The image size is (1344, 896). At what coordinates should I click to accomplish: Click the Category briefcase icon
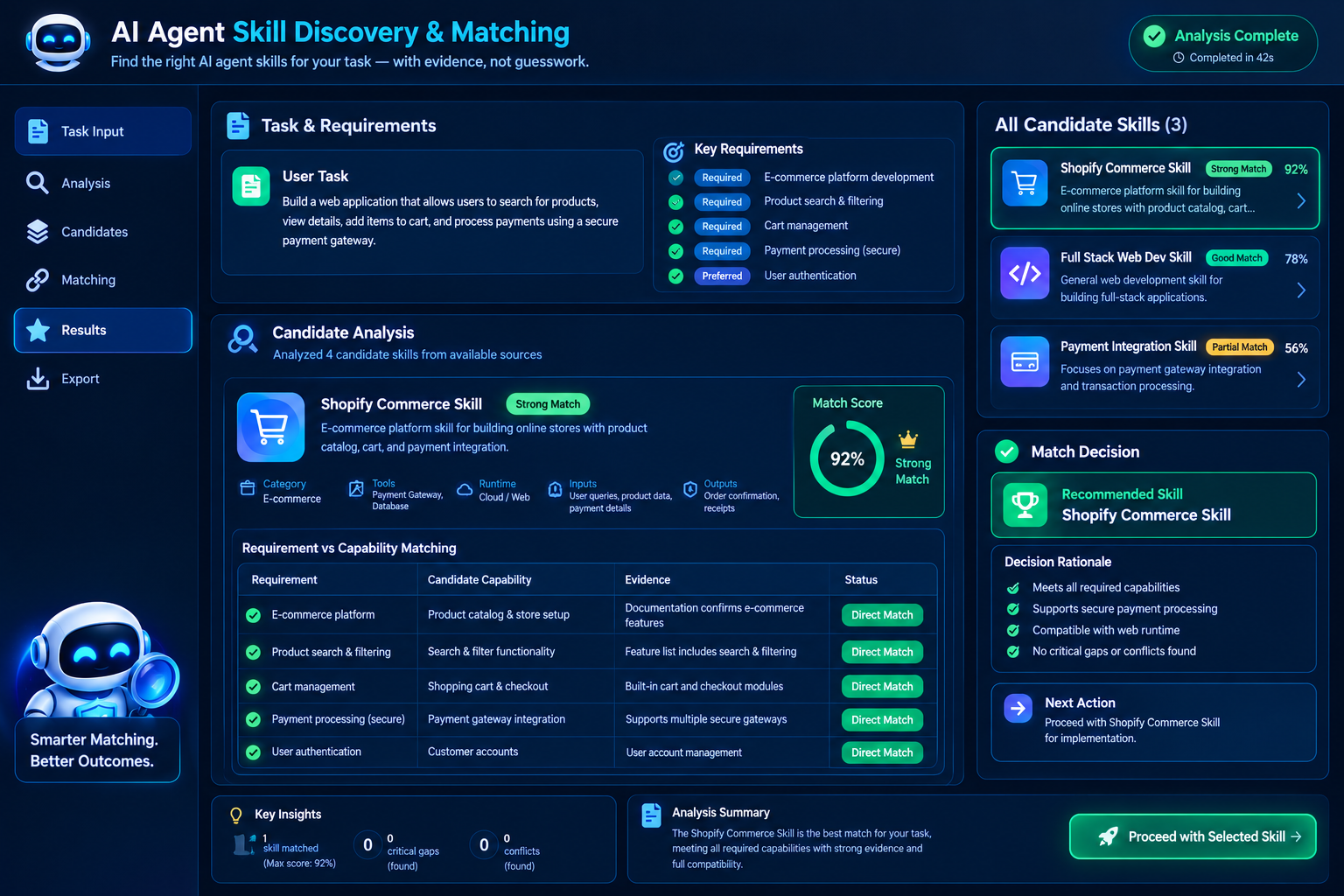[x=248, y=488]
